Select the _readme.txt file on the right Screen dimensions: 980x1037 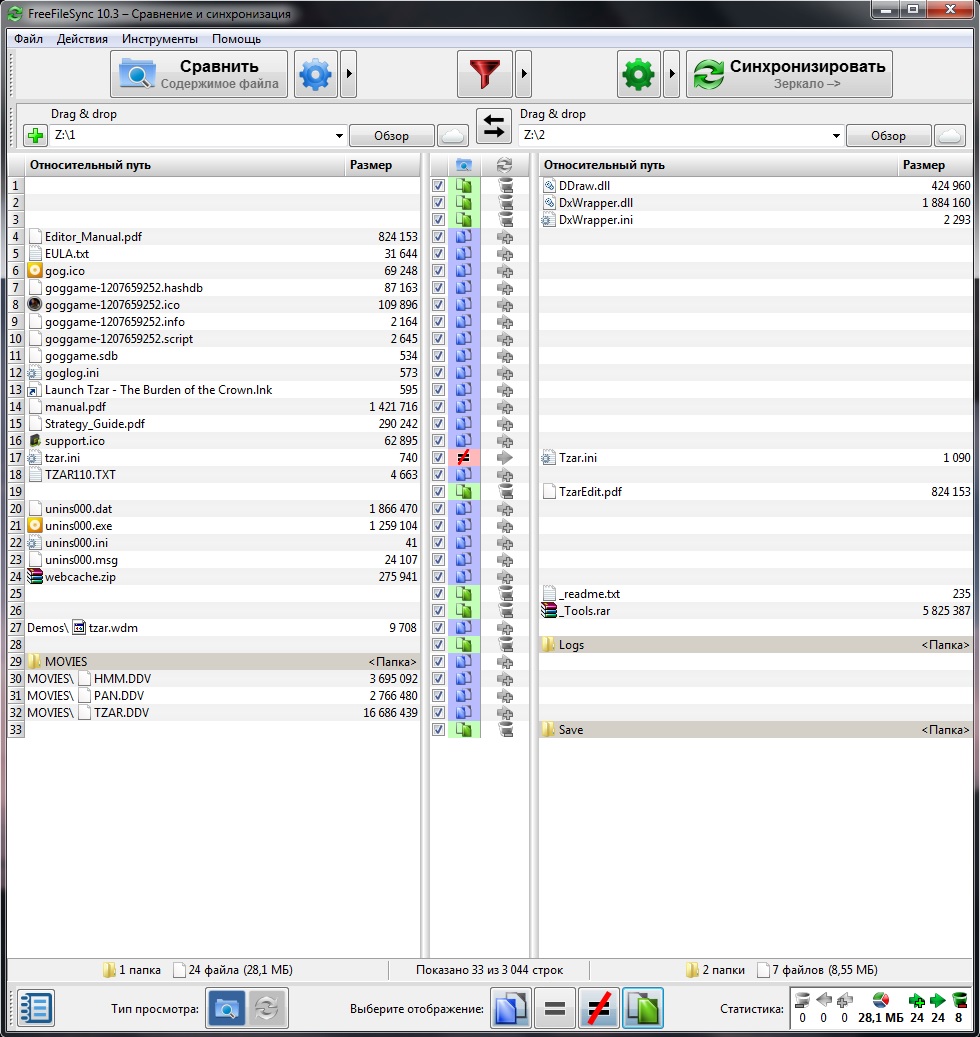tap(755, 594)
